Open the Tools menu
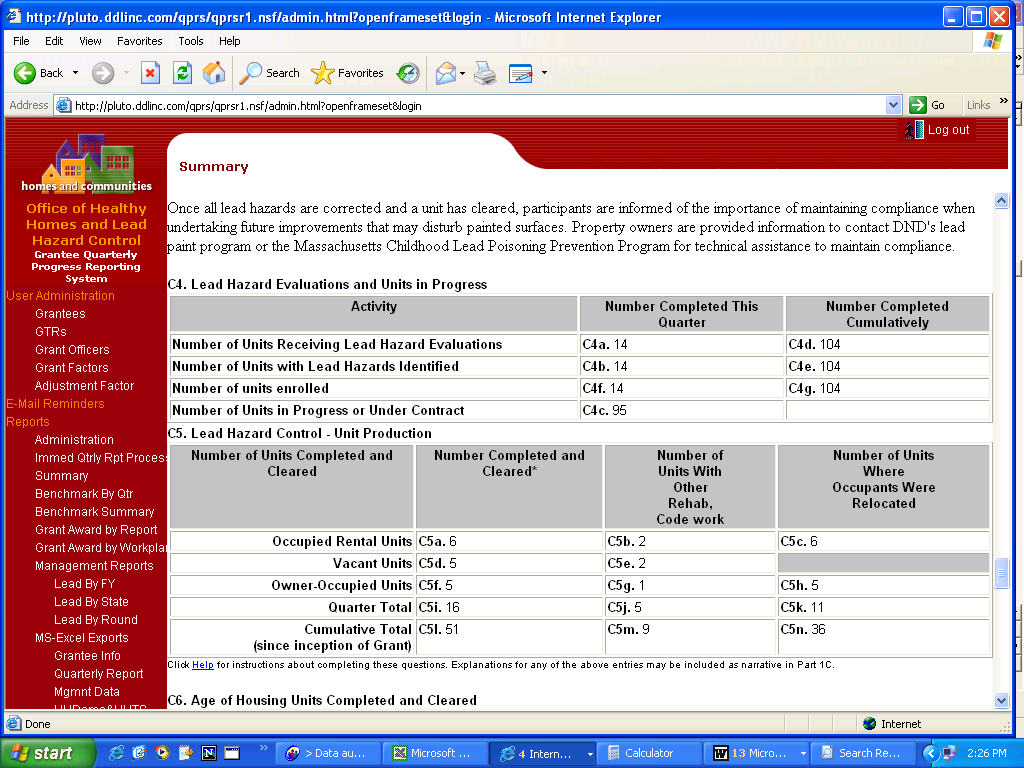 (191, 41)
